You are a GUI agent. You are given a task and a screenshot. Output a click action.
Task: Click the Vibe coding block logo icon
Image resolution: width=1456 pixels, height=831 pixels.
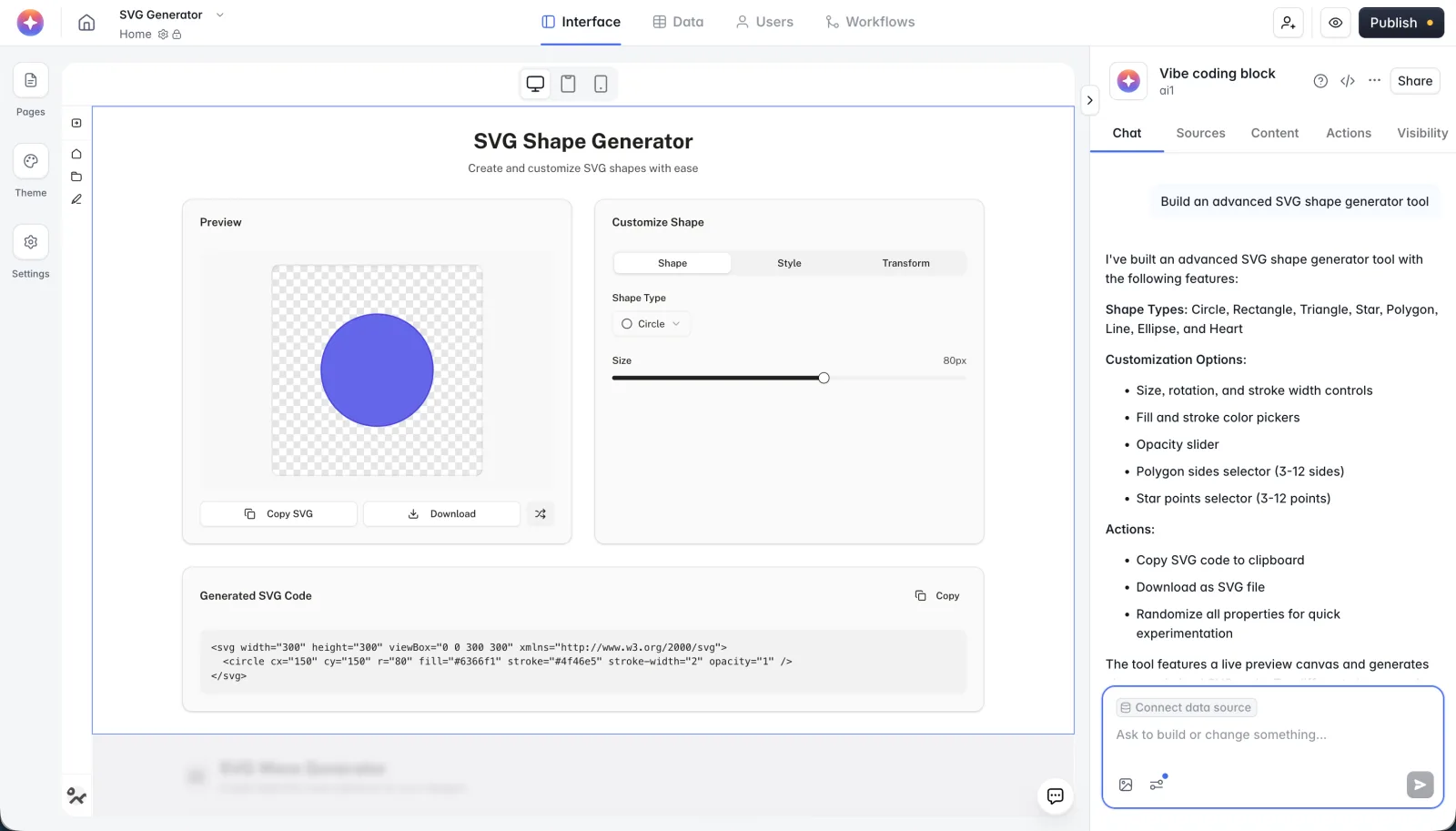1128,81
